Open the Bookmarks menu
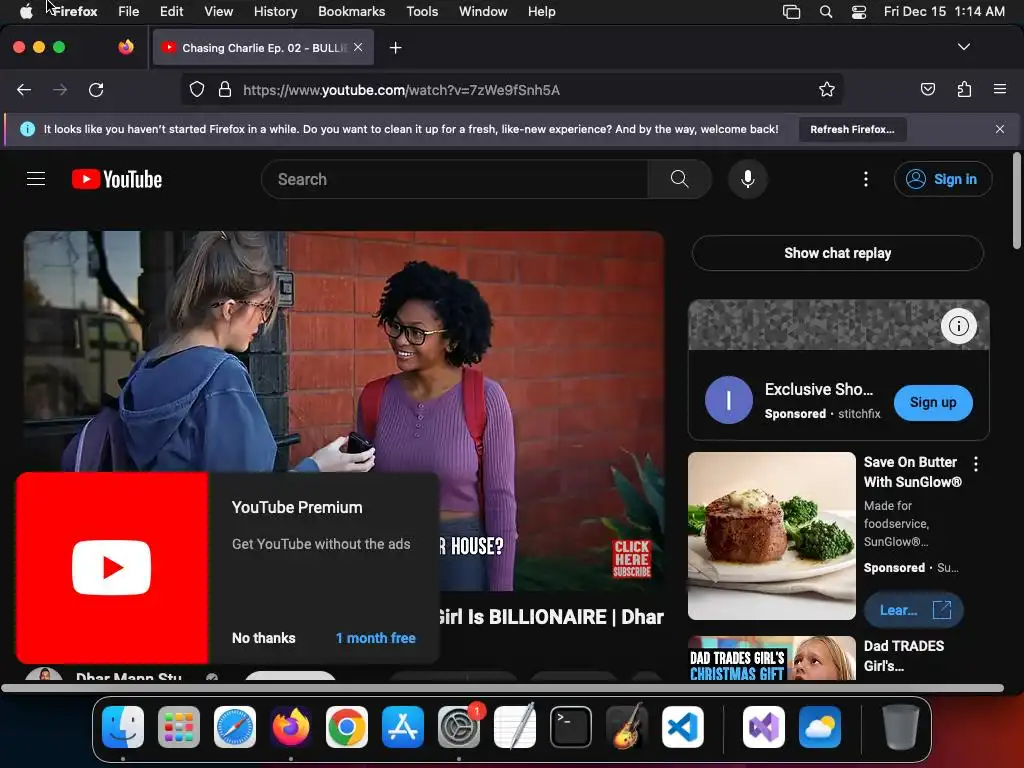Screen dimensions: 1024x768 coord(351,11)
